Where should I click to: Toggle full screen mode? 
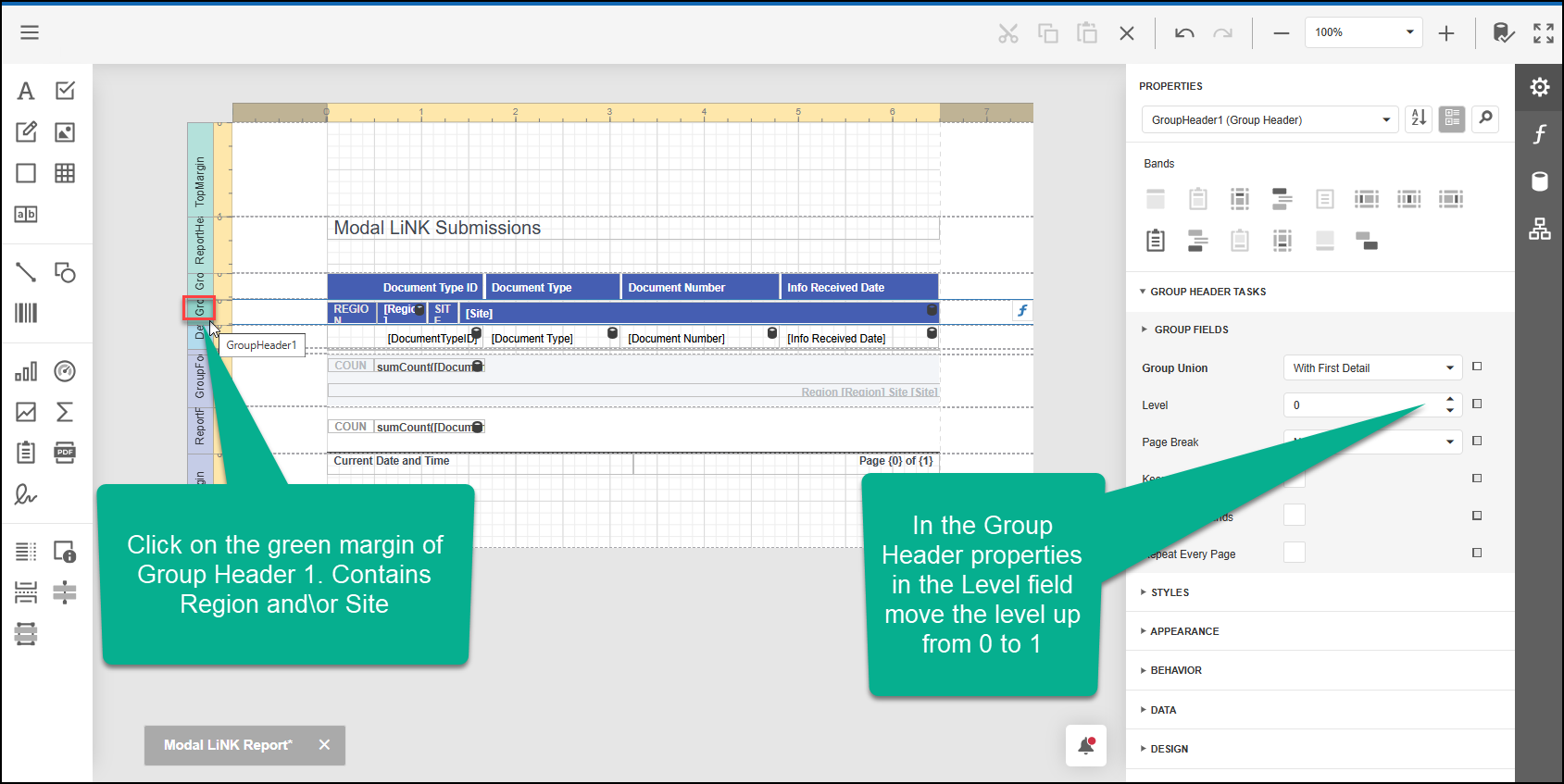click(x=1544, y=33)
